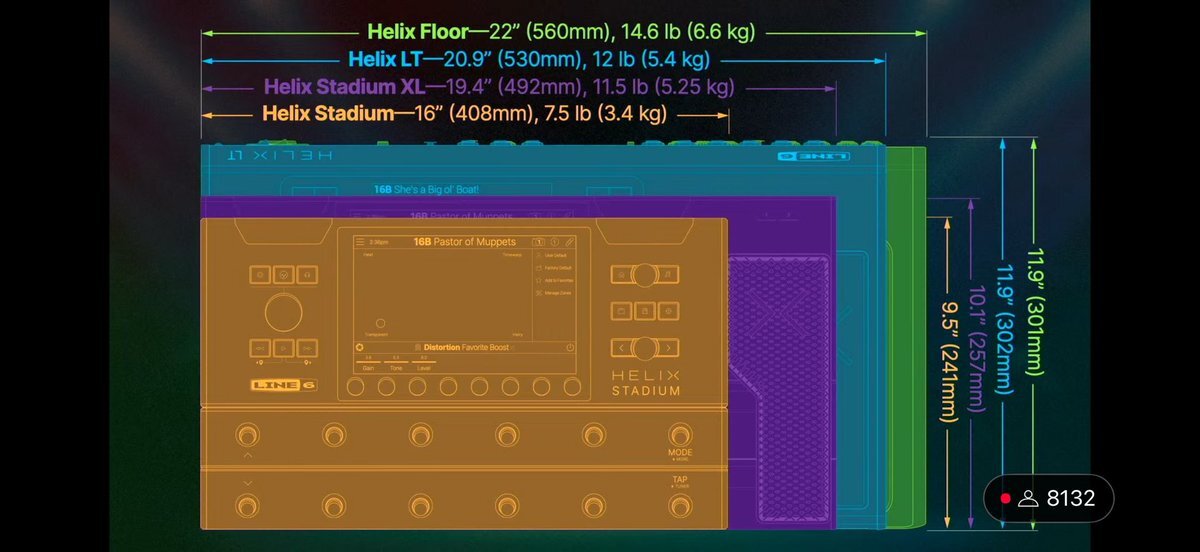Screen dimensions: 1200x552
Task: Click the Line 6 logo badge
Action: tap(284, 386)
